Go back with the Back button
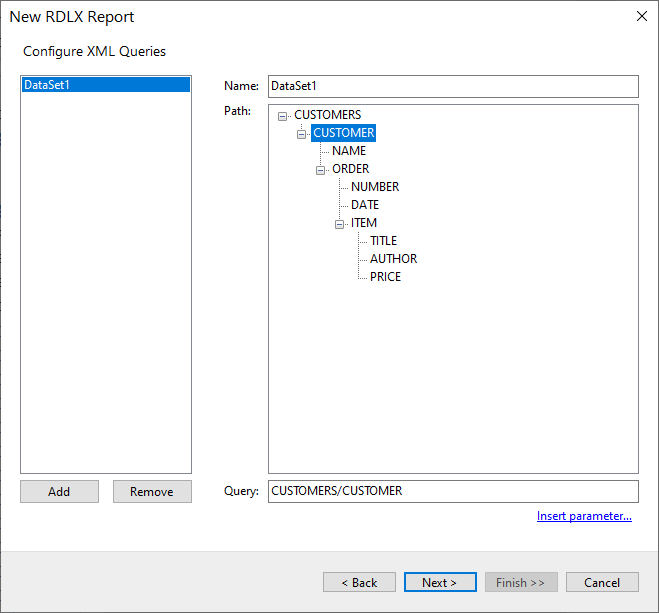The width and height of the screenshot is (659, 613). click(x=359, y=582)
